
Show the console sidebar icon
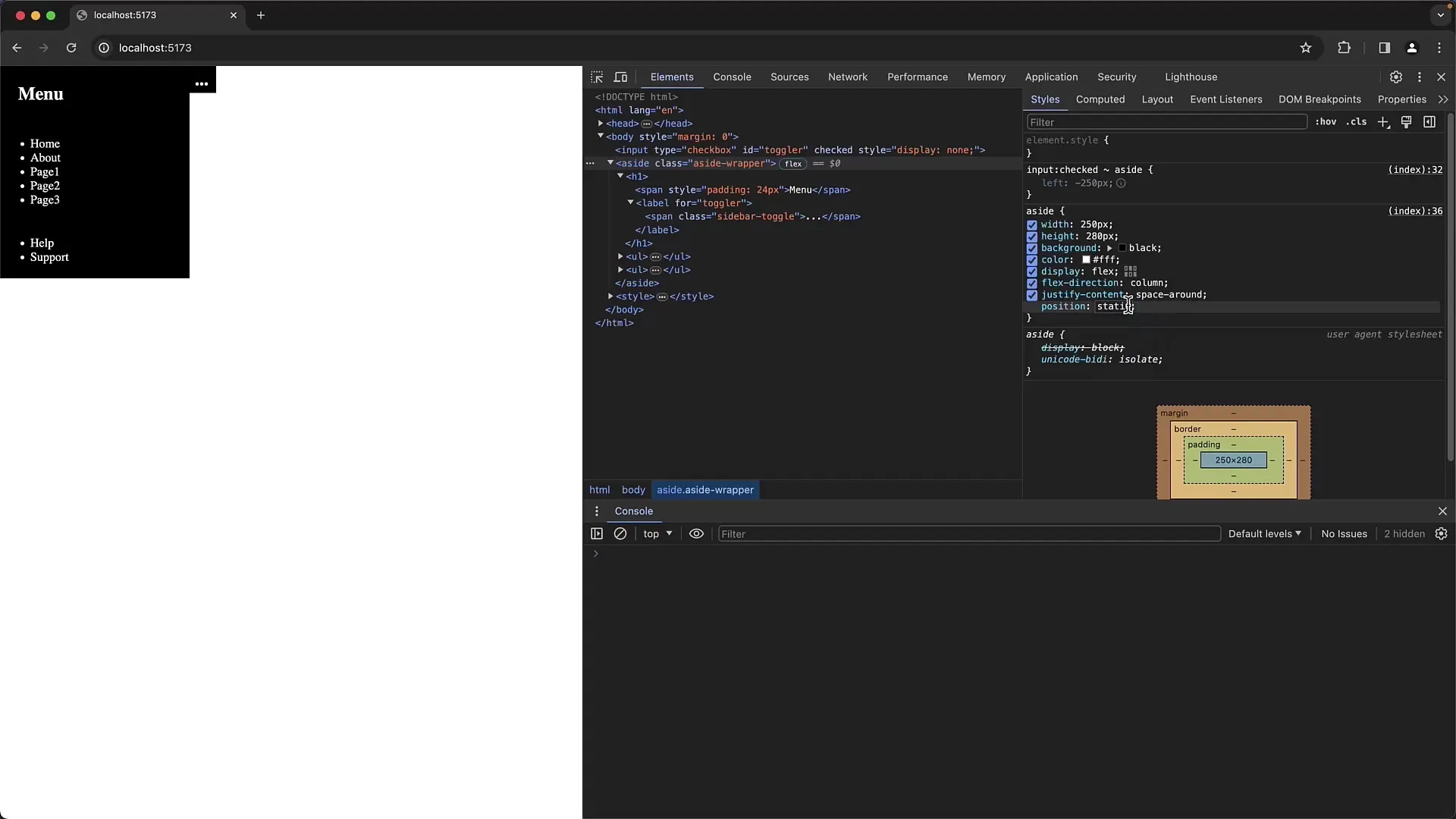(597, 534)
